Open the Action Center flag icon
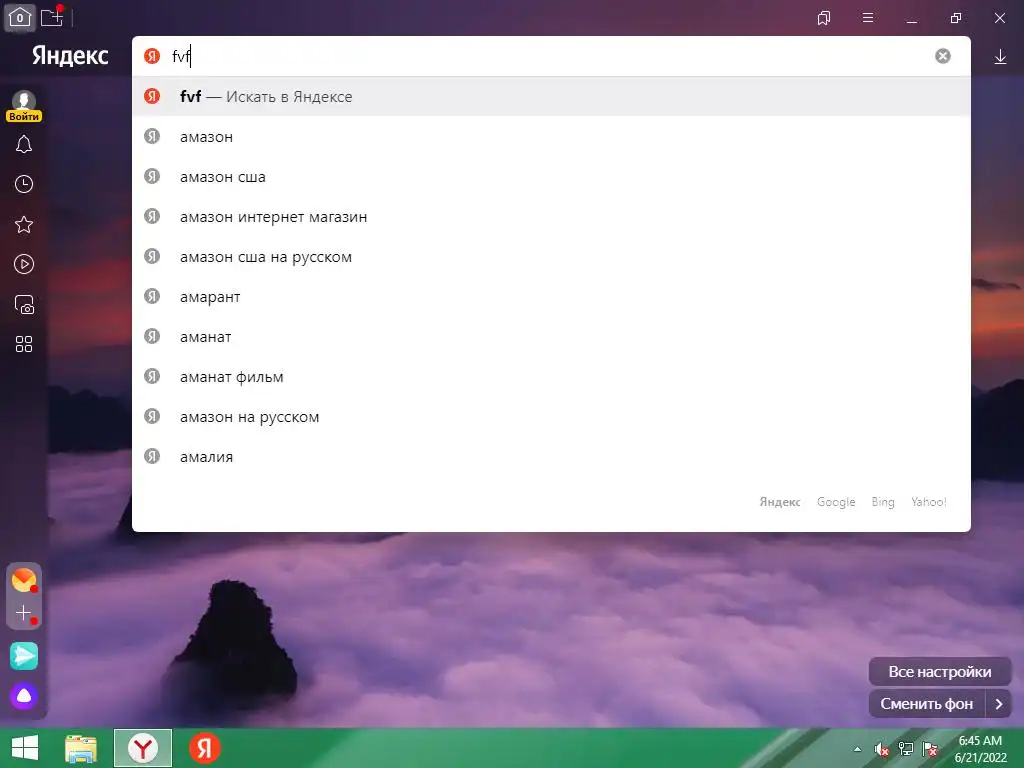Screen dimensions: 1024x768 pyautogui.click(x=930, y=749)
